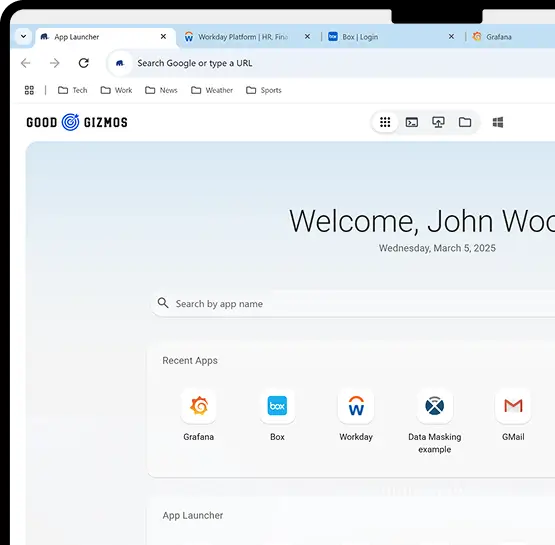Click the screen share desktop icon
The height and width of the screenshot is (545, 555).
438,122
